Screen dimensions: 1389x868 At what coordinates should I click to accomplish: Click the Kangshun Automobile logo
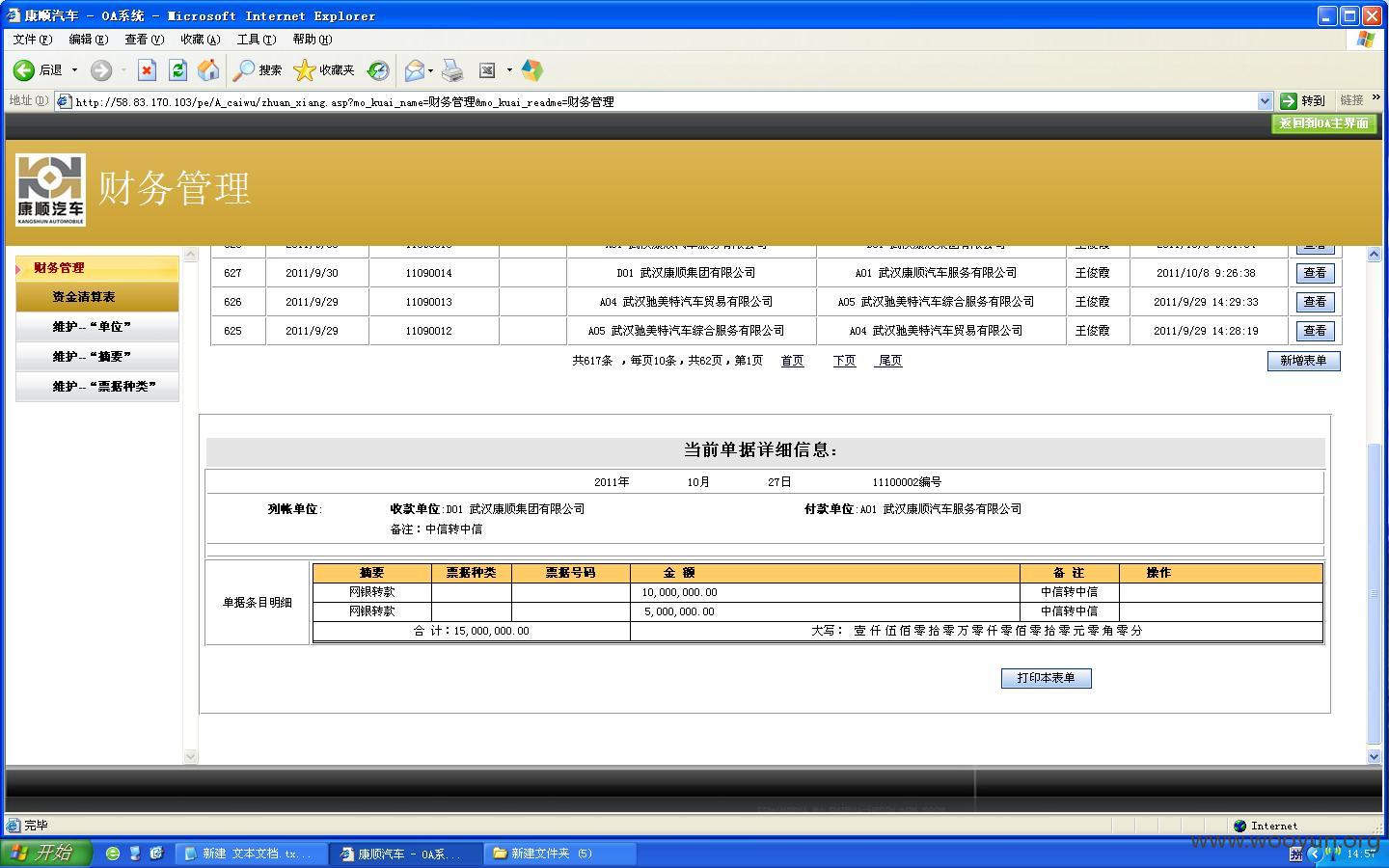50,190
